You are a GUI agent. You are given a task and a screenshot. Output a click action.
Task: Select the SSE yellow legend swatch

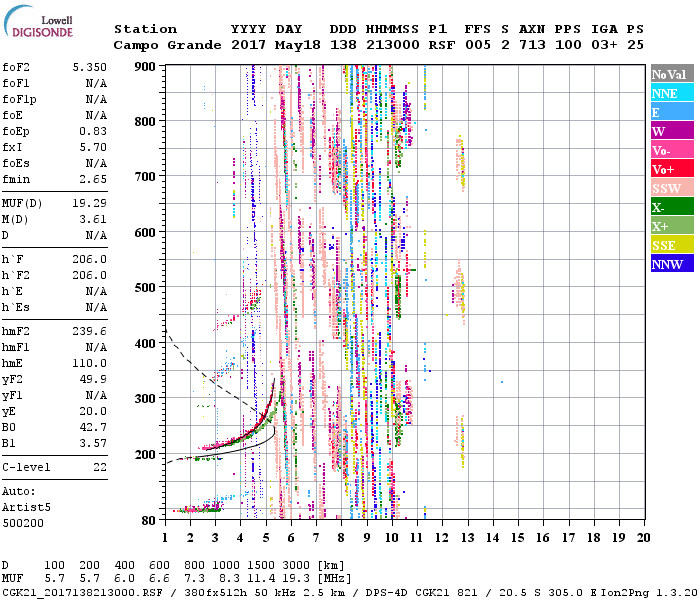pyautogui.click(x=672, y=245)
